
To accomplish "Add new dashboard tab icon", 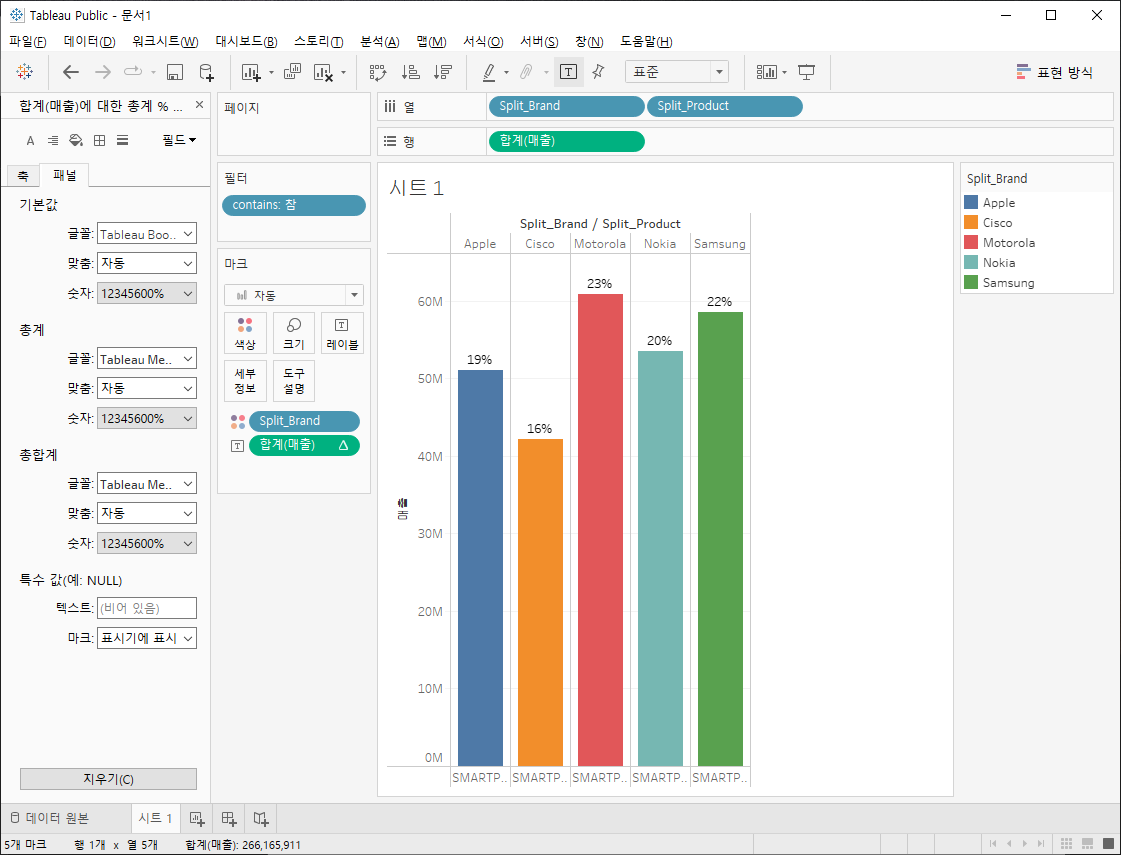I will click(229, 819).
